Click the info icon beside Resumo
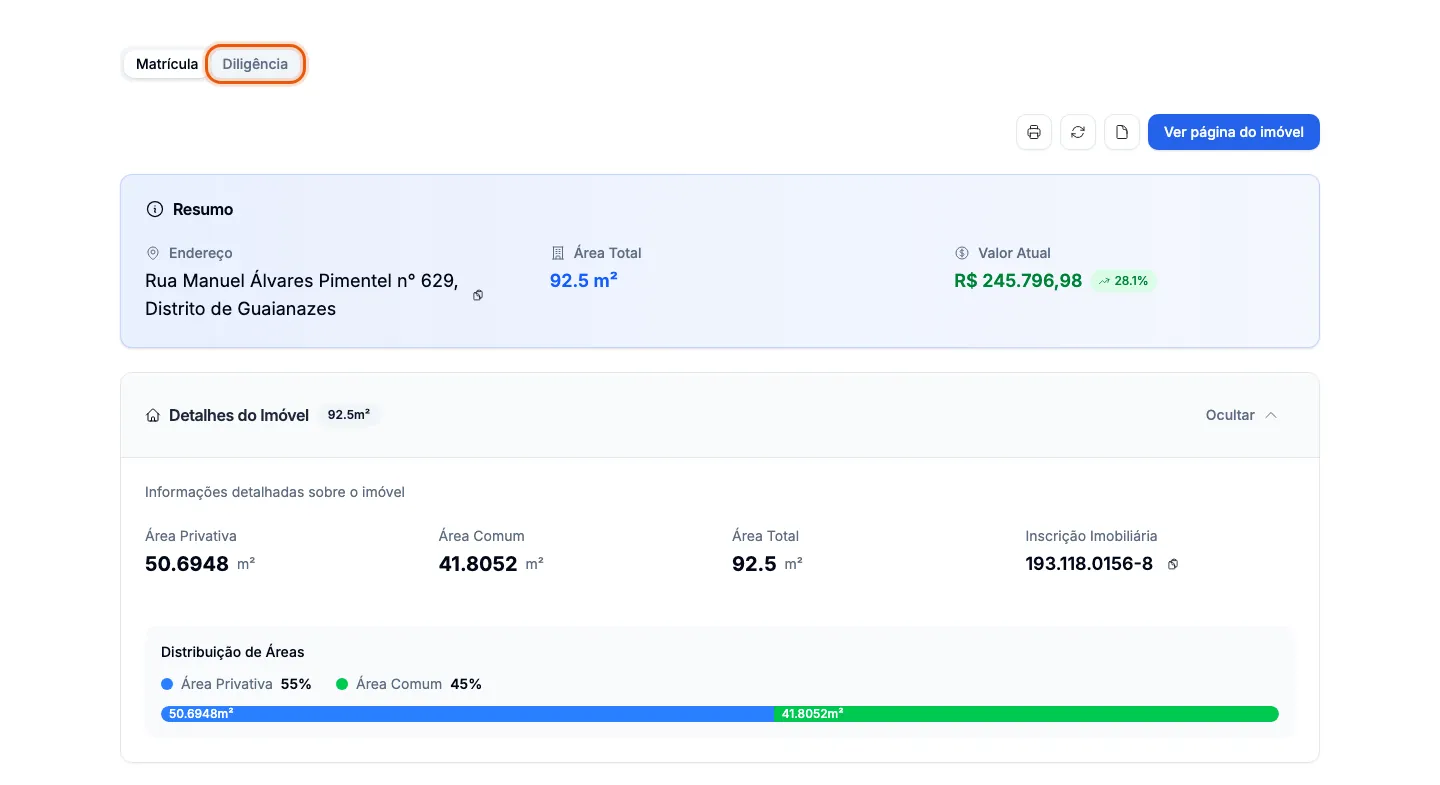The image size is (1440, 785). [155, 209]
